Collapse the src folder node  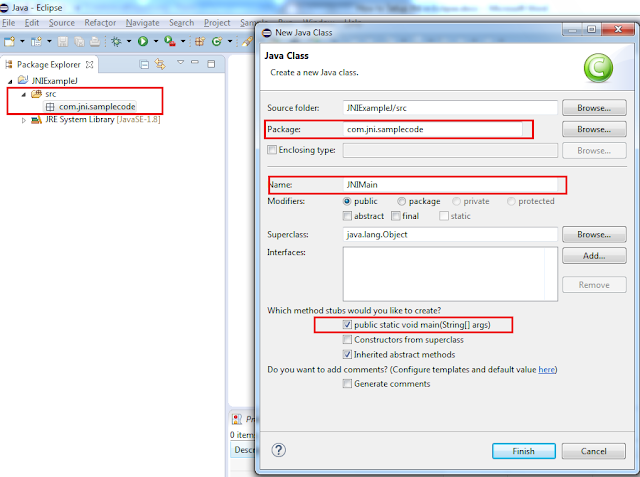(x=23, y=94)
